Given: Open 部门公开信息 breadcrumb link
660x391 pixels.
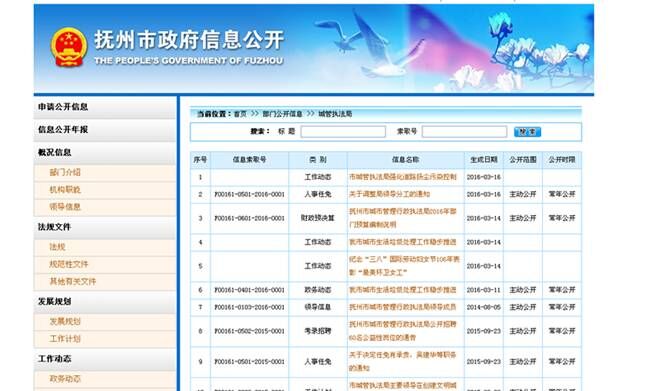Looking at the screenshot, I should coord(282,114).
